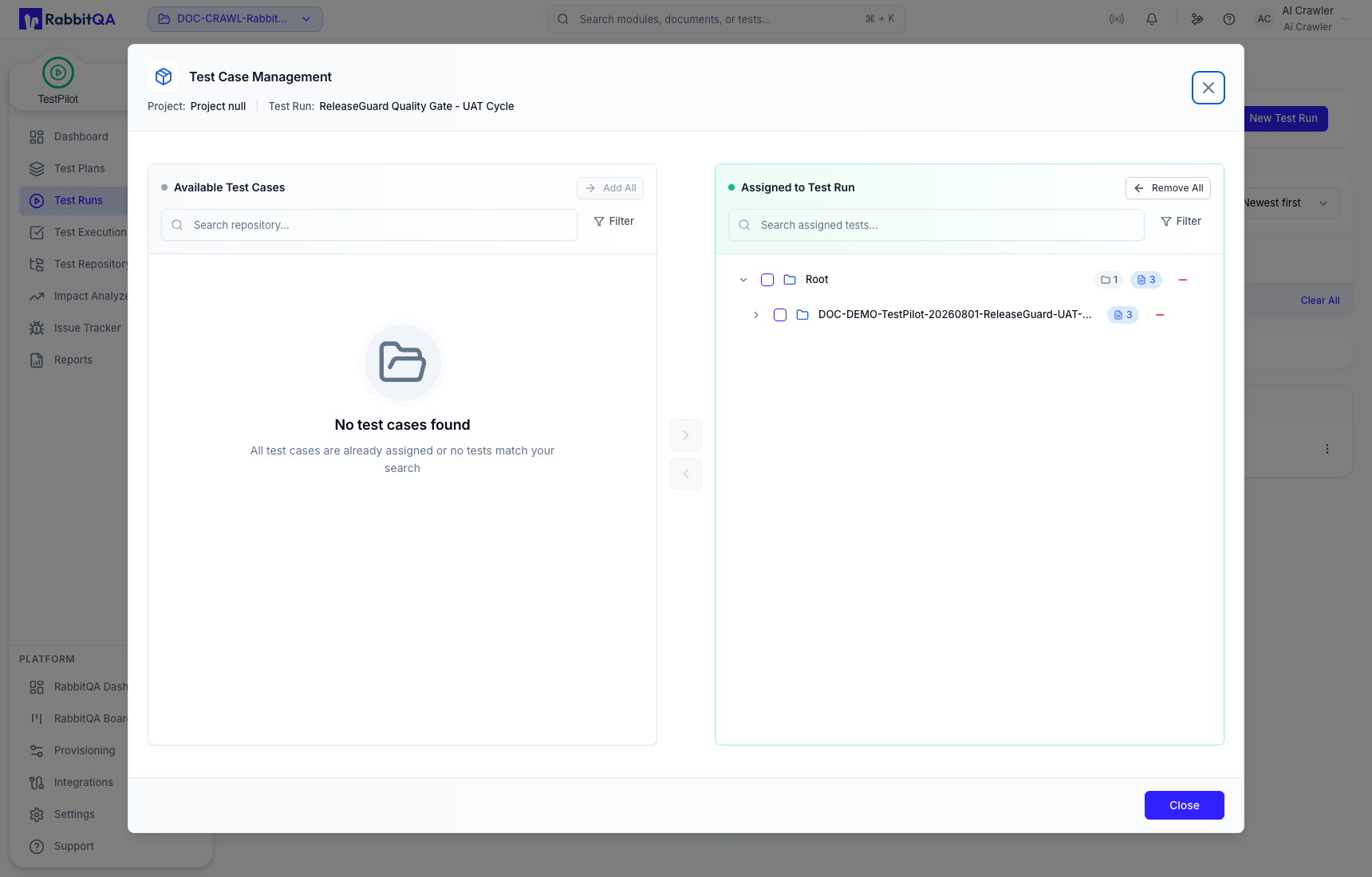Remove the DOC-DEMO-TestPilot folder with red minus

[x=1160, y=315]
